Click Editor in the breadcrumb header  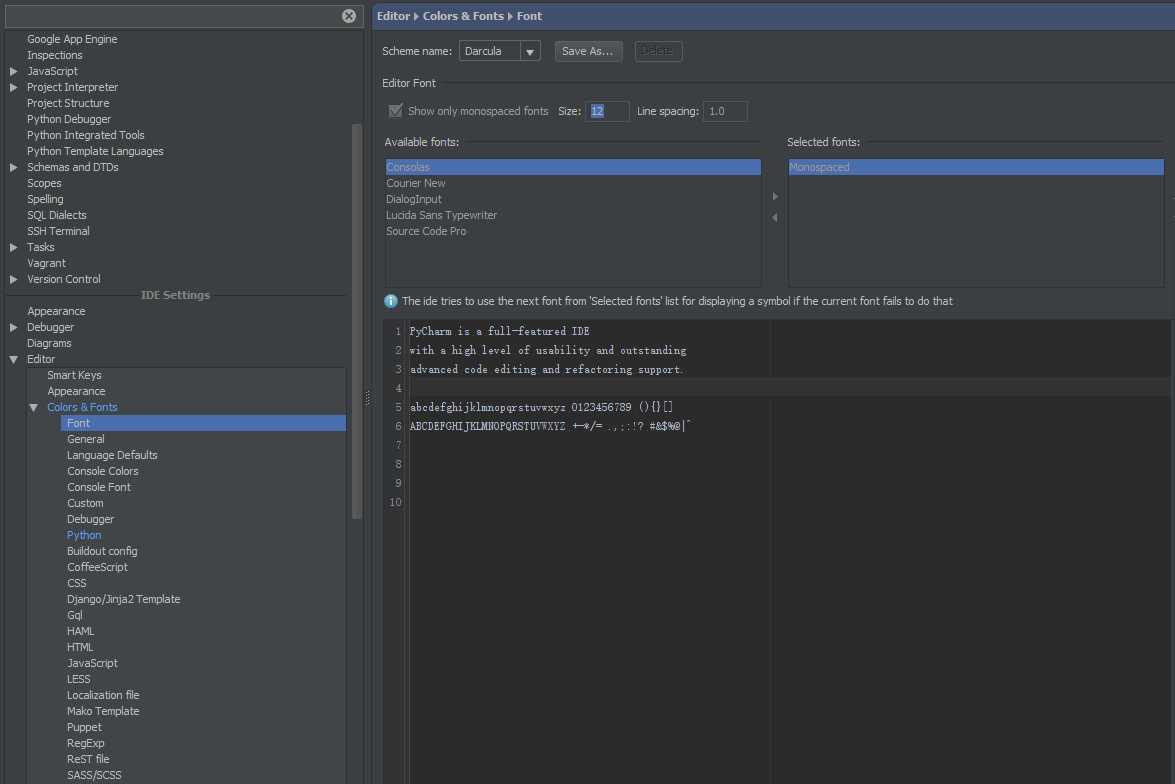[393, 16]
